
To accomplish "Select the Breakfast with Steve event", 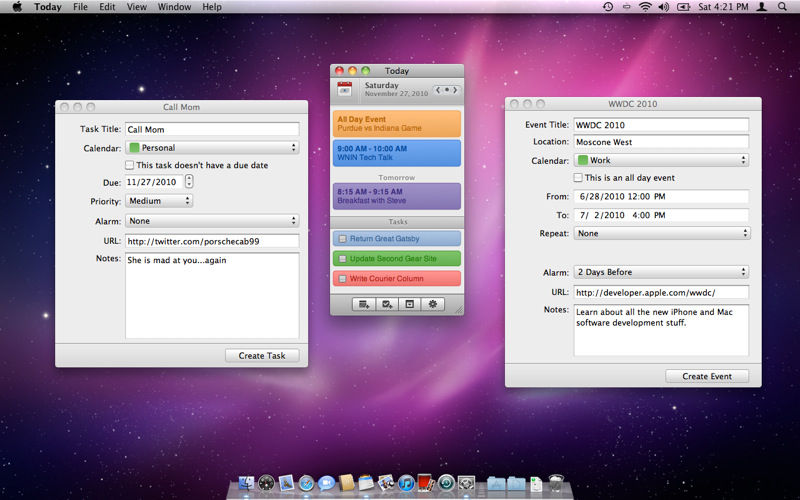I will [x=396, y=196].
